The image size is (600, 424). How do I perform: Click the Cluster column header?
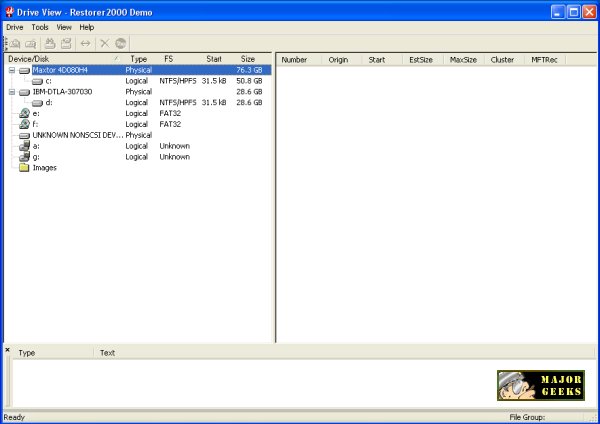(x=504, y=60)
